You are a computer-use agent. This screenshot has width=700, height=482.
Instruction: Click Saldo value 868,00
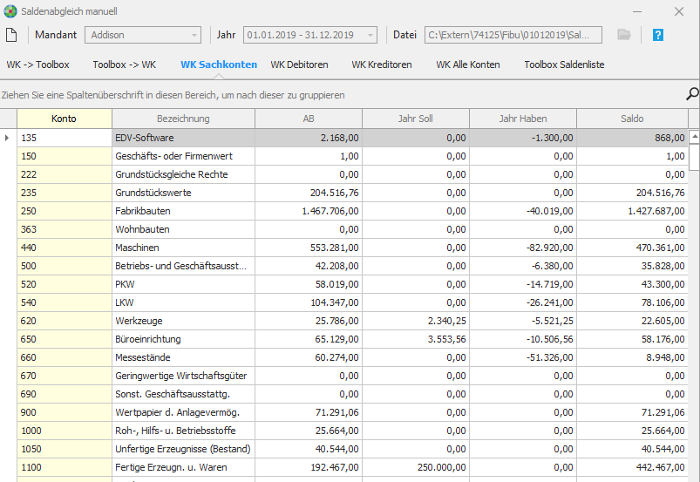(632, 138)
